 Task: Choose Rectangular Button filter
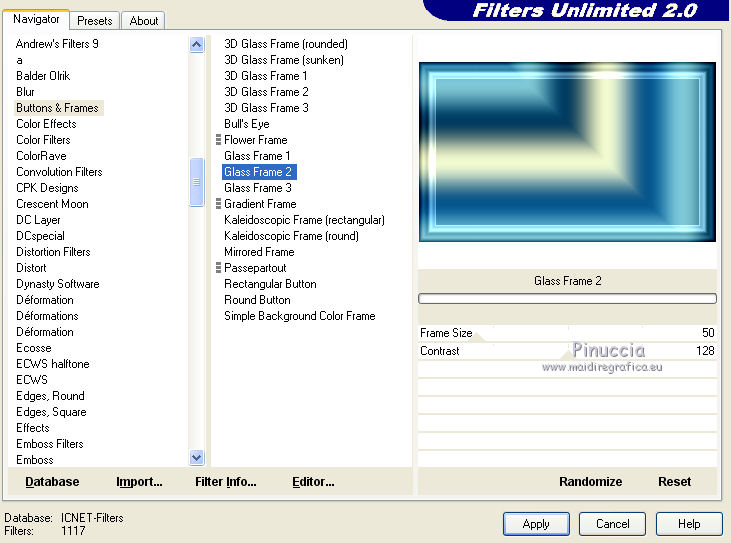pyautogui.click(x=270, y=284)
